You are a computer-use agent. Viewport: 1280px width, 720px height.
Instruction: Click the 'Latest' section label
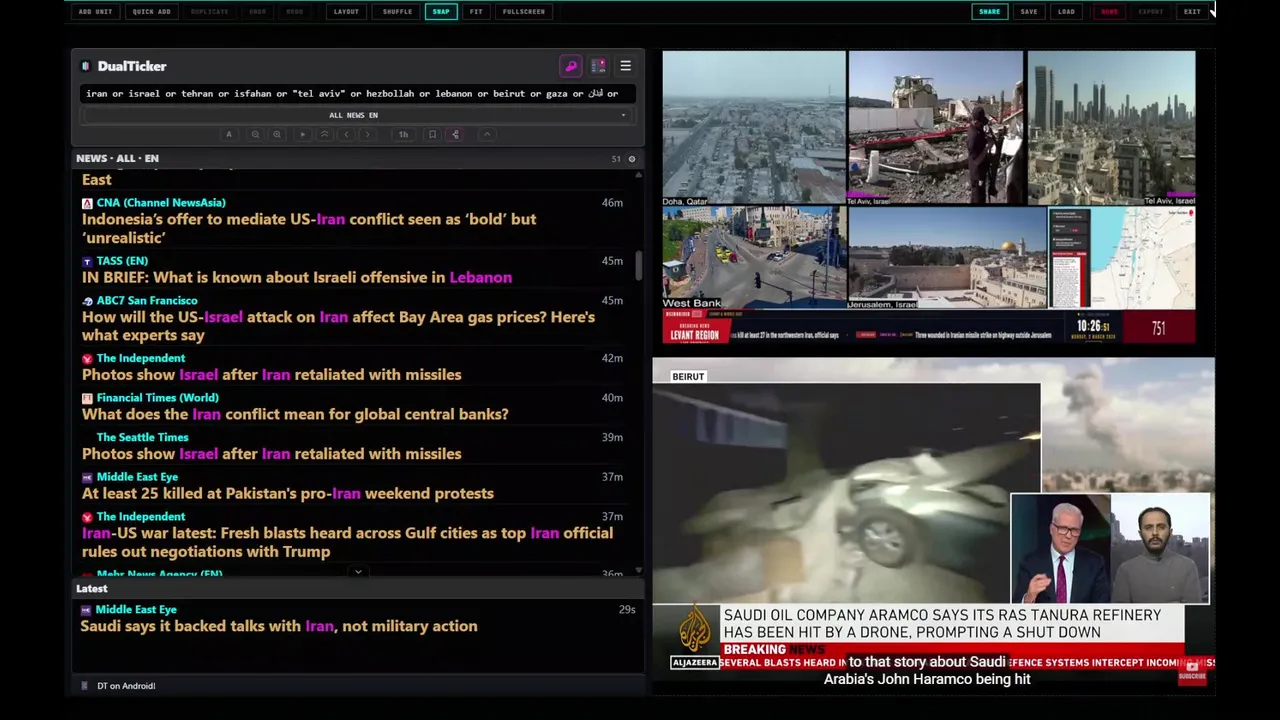(x=92, y=589)
